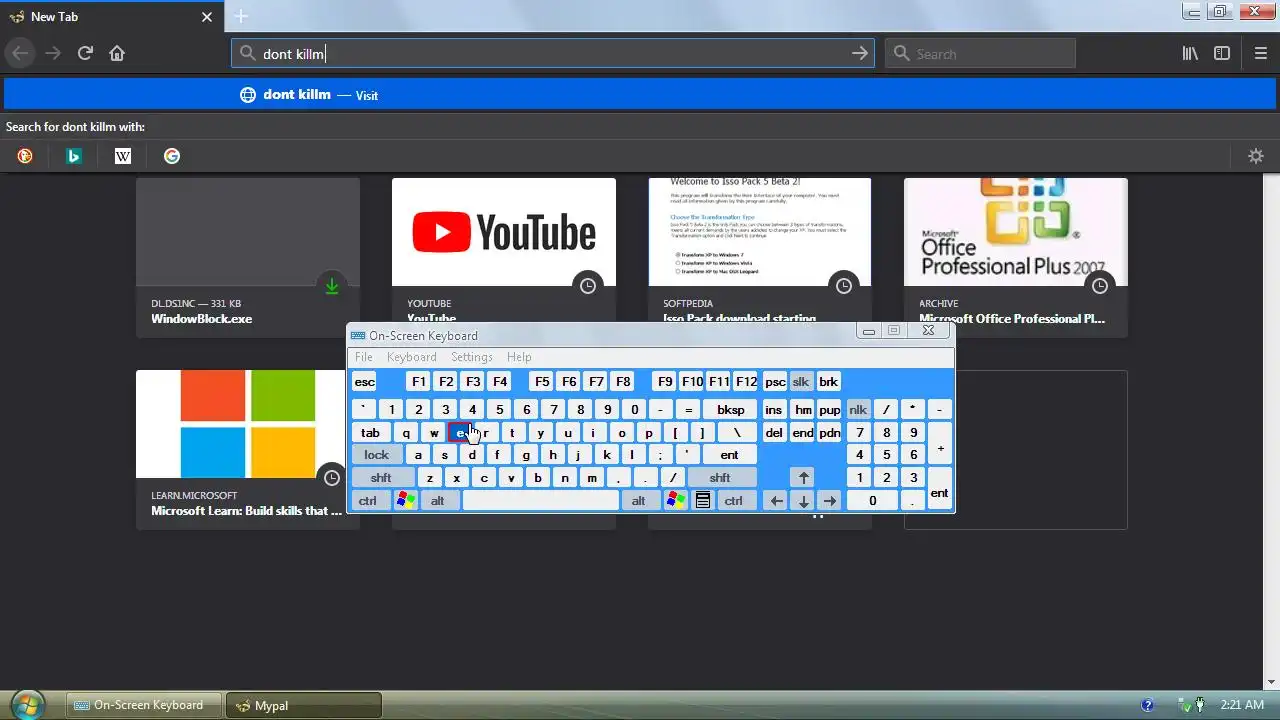The width and height of the screenshot is (1280, 720).
Task: Click the power icon in the system tray
Action: coord(1198,705)
